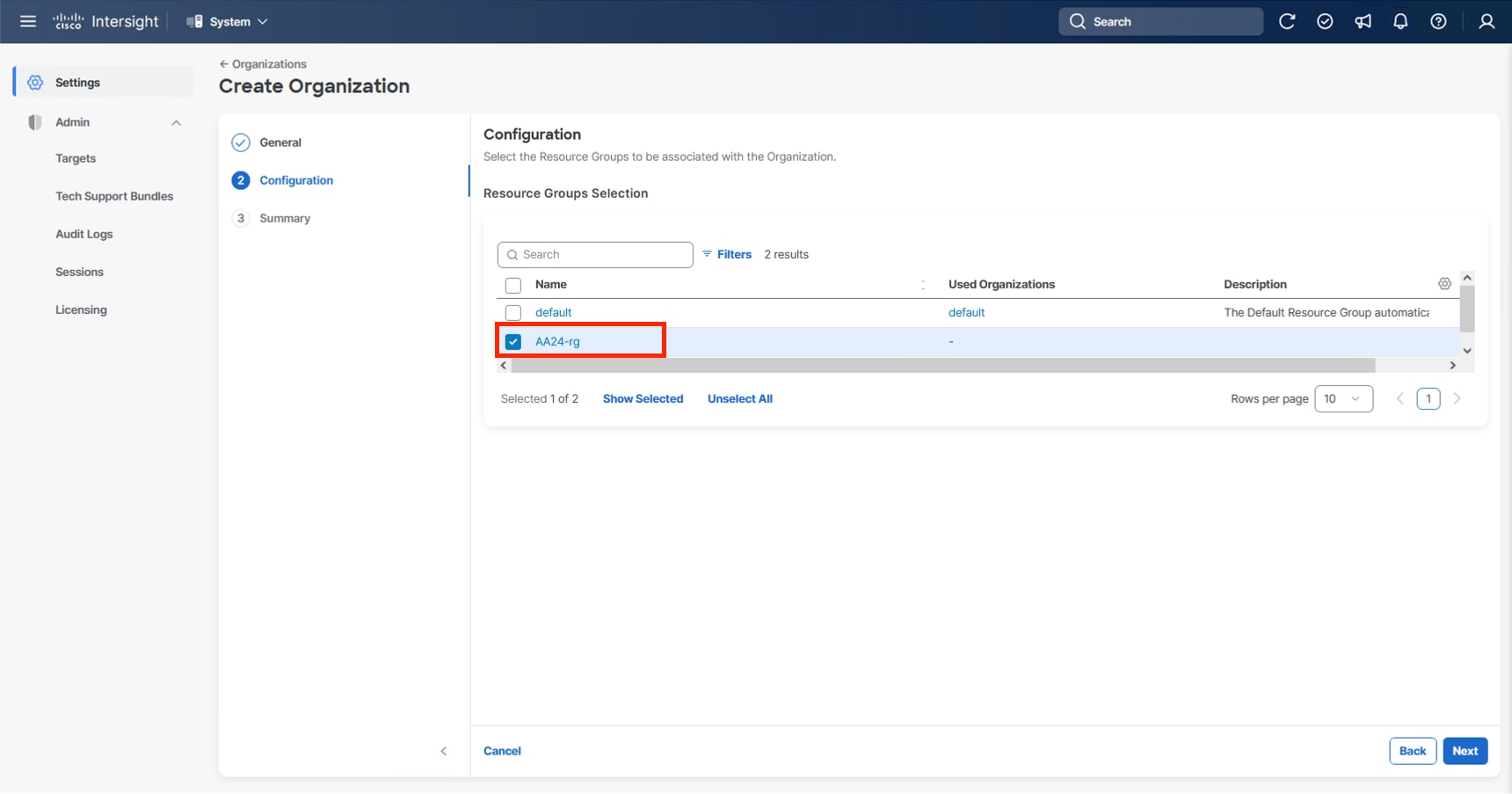Open the global Search bar
Viewport: 1512px width, 794px height.
pyautogui.click(x=1160, y=21)
